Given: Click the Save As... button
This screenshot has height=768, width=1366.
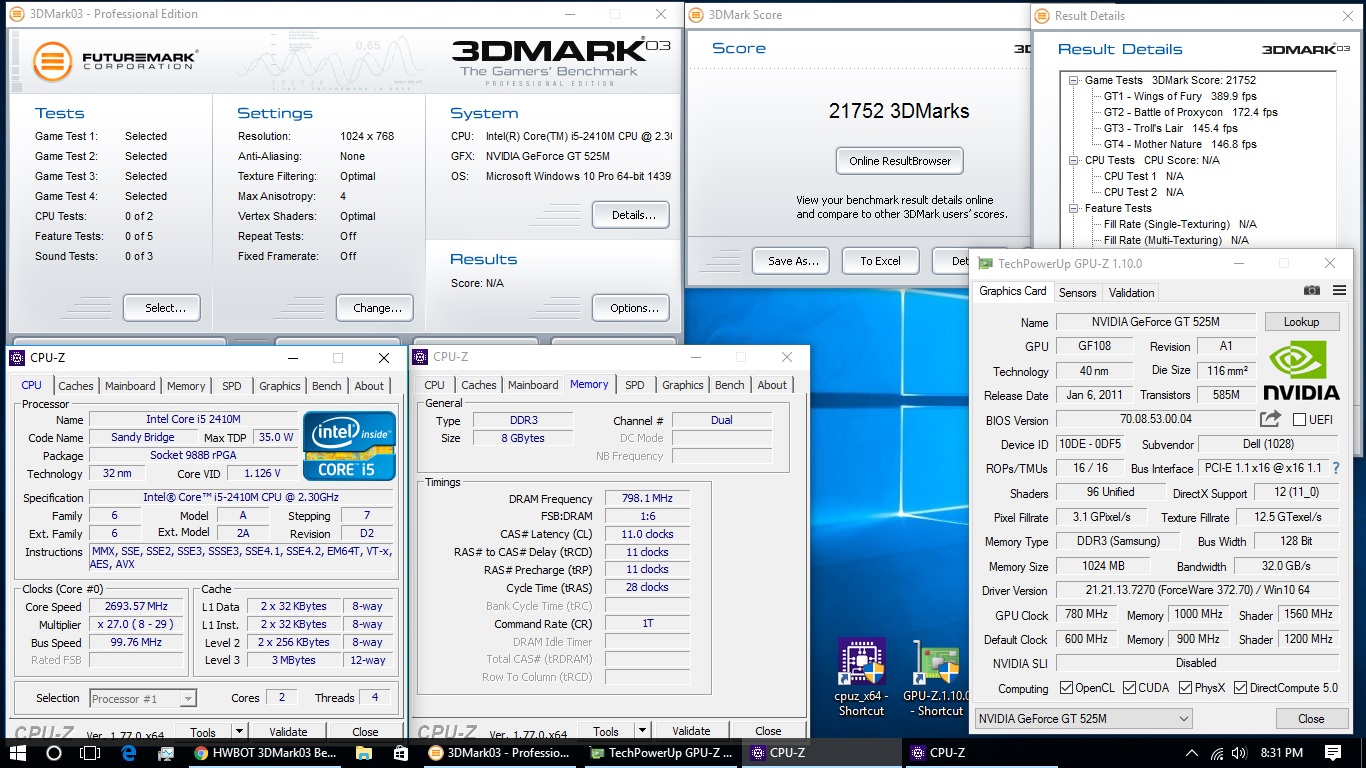Looking at the screenshot, I should pos(792,261).
